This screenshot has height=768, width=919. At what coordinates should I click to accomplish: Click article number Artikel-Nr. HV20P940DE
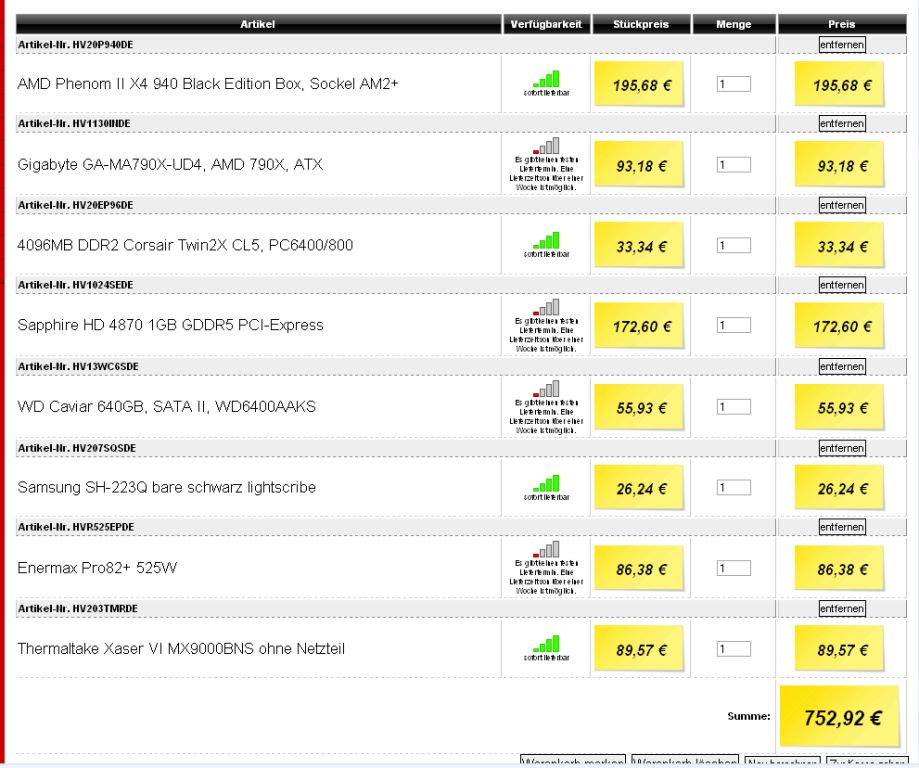(76, 45)
